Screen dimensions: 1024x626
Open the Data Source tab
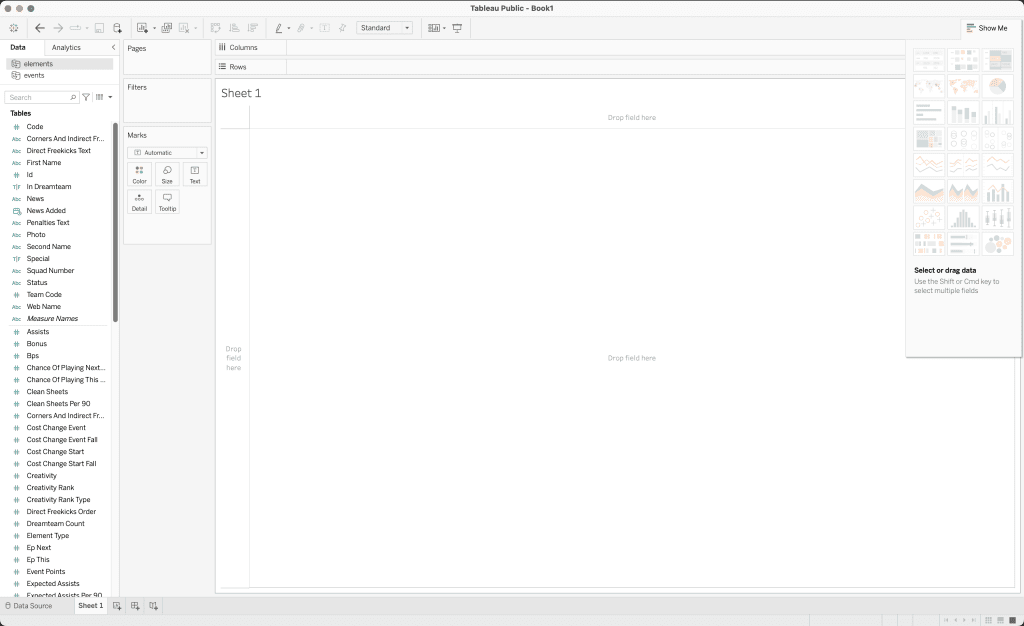pyautogui.click(x=29, y=606)
